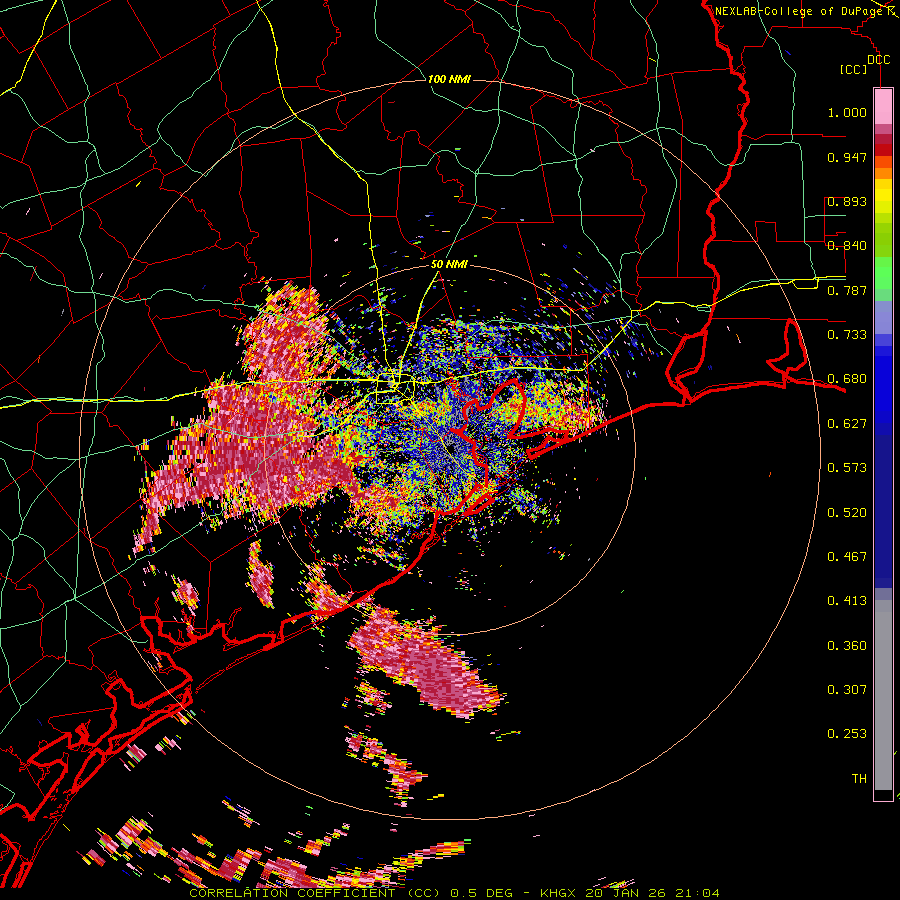Screen dimensions: 900x900
Task: Select the 0.520 legend value
Action: click(x=847, y=513)
